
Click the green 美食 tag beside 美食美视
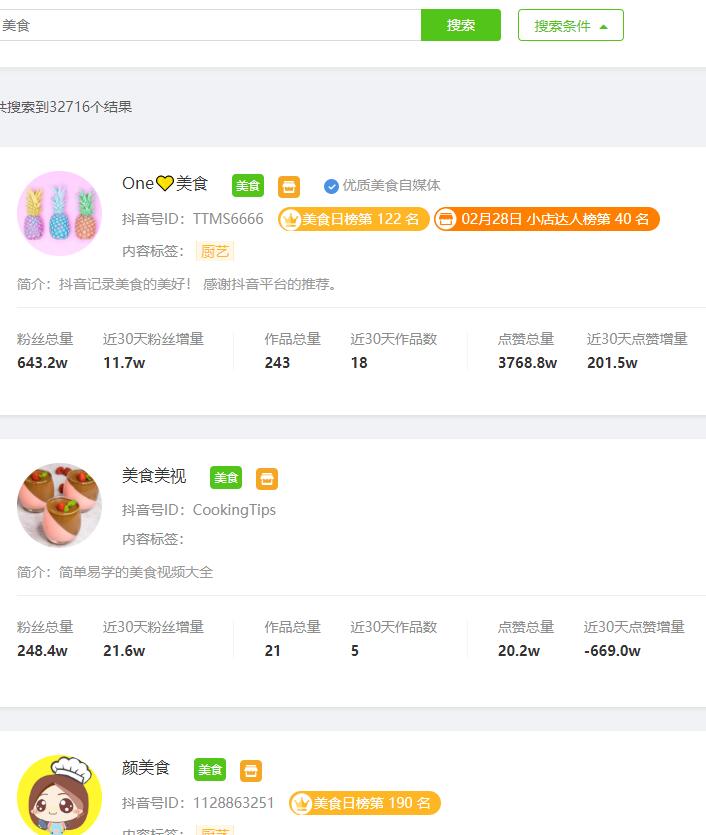click(226, 478)
